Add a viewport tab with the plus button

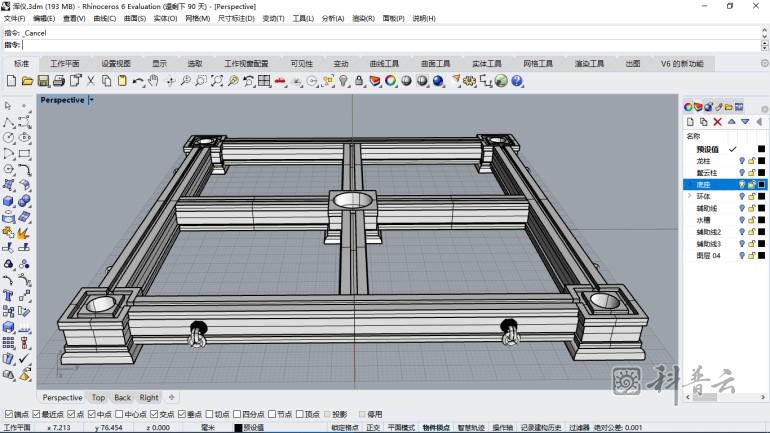[x=171, y=397]
